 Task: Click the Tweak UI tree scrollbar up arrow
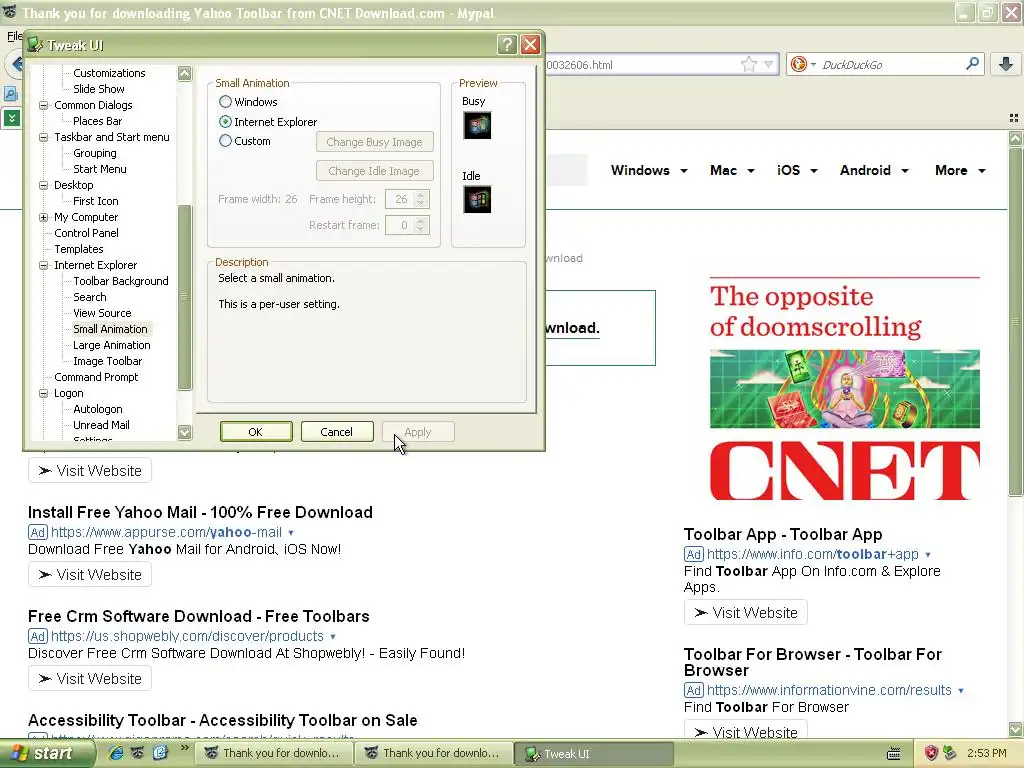pyautogui.click(x=185, y=73)
